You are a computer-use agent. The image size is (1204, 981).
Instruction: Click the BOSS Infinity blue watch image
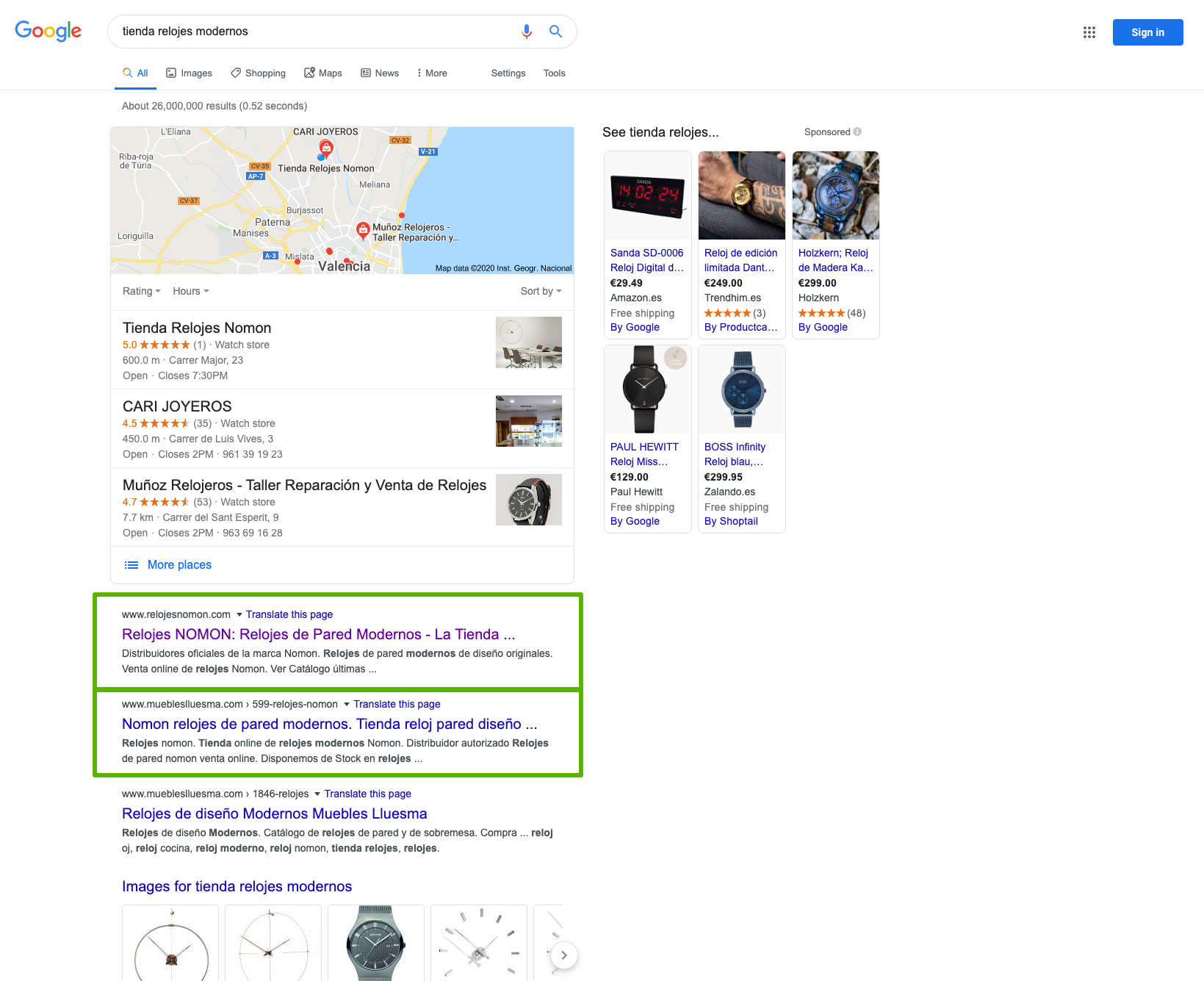742,389
